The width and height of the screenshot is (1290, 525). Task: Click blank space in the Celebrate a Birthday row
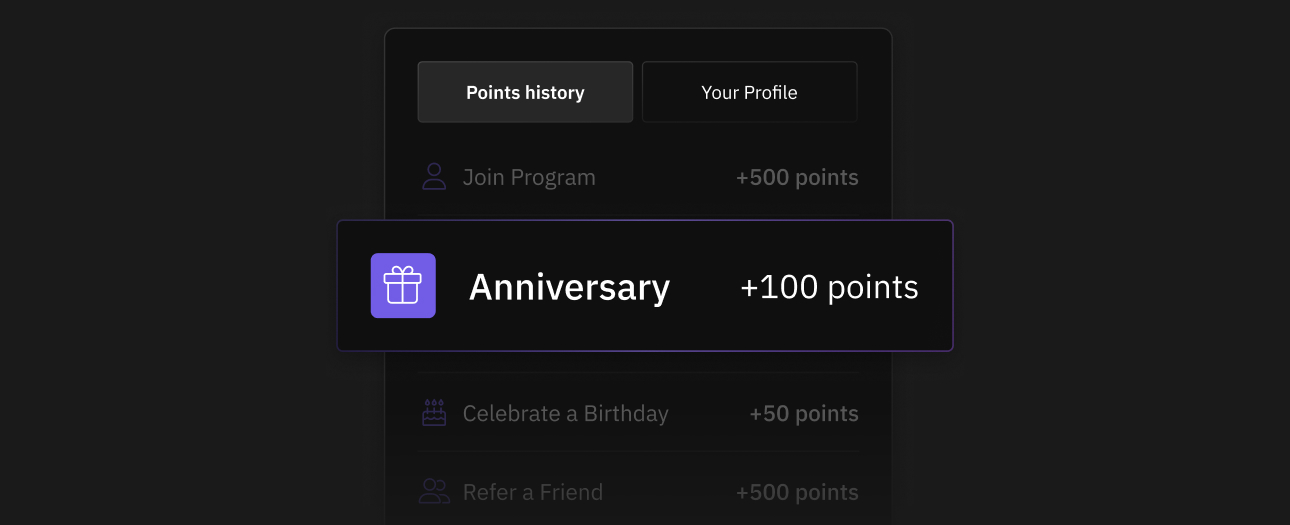[708, 413]
